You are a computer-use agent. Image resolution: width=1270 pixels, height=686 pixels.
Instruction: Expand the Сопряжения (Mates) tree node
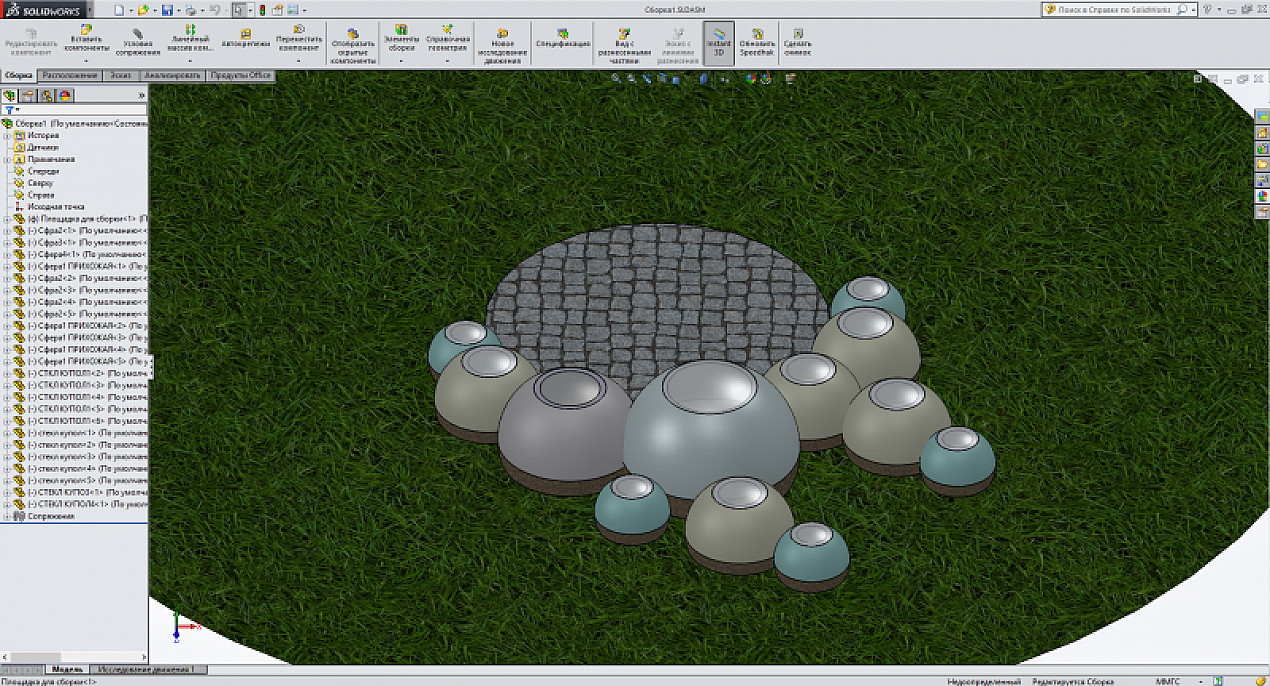7,516
